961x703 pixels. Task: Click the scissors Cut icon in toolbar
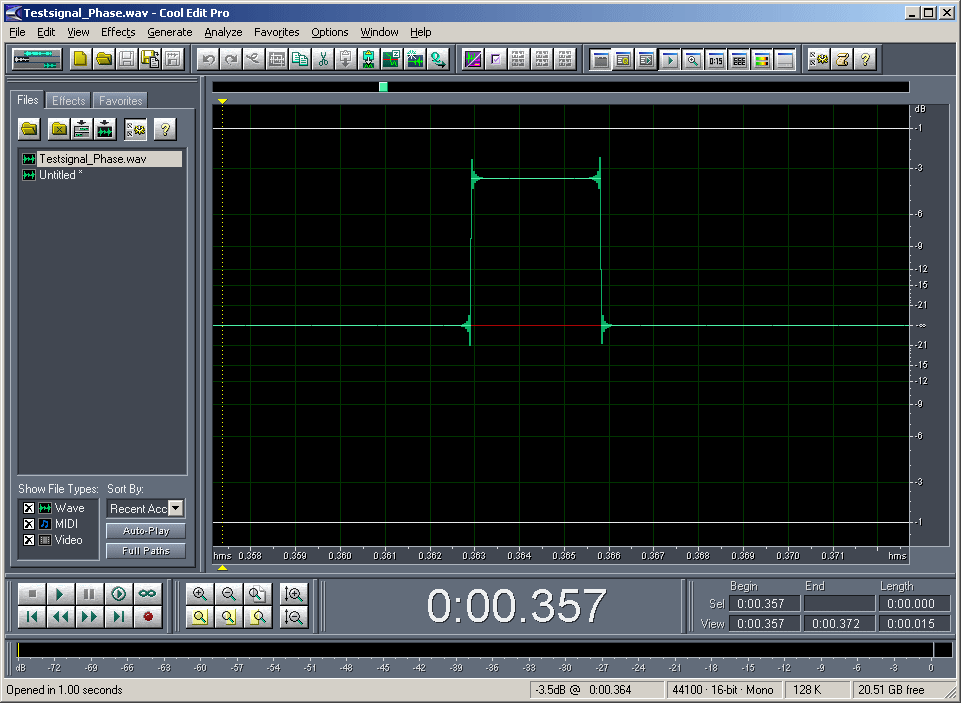pos(323,59)
